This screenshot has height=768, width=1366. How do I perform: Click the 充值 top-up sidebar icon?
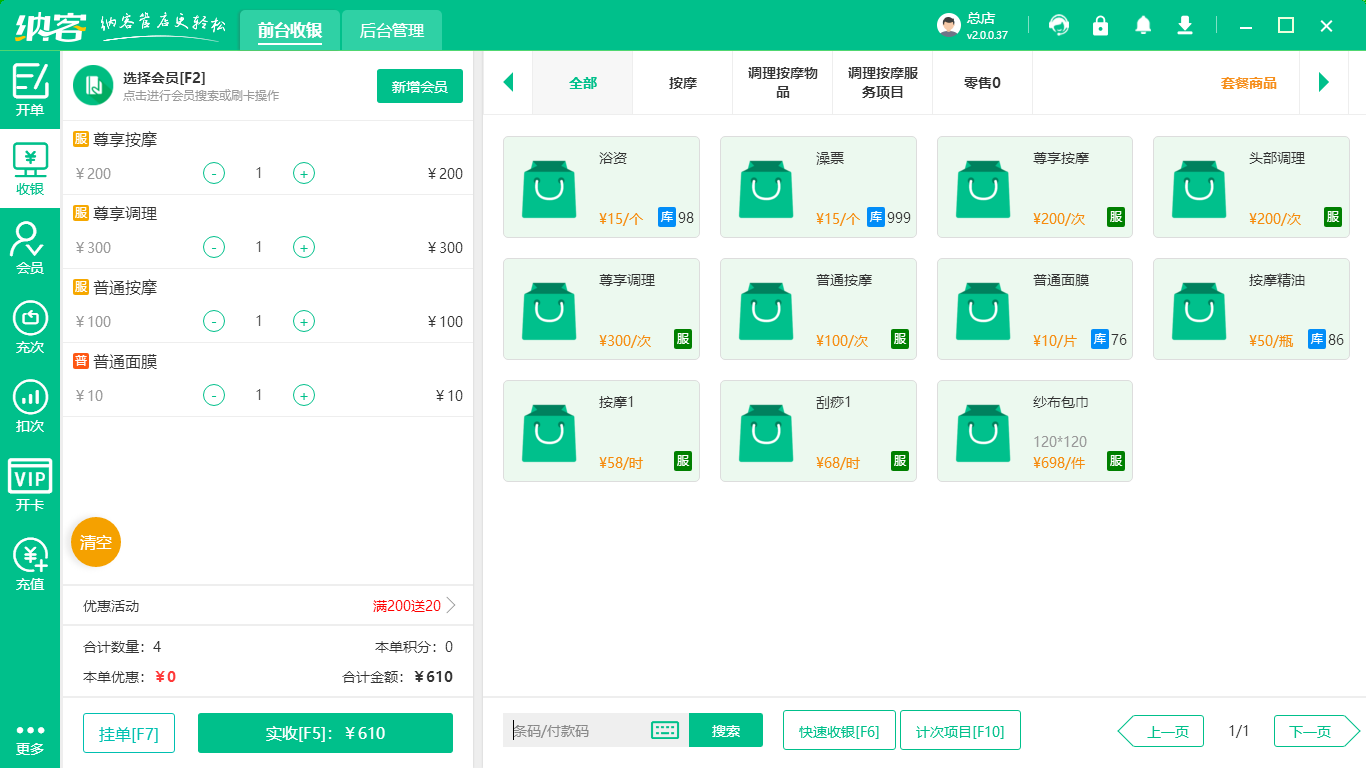30,563
